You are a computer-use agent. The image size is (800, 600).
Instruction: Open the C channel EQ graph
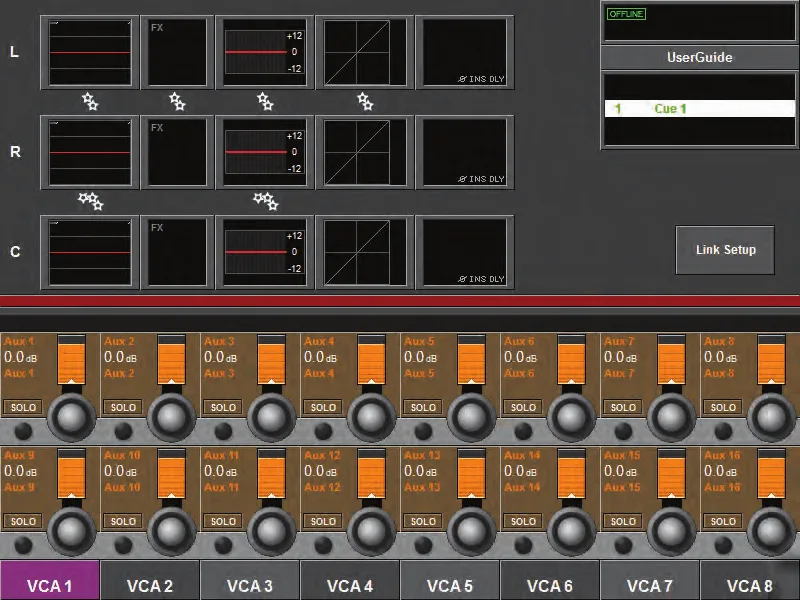pyautogui.click(x=264, y=252)
